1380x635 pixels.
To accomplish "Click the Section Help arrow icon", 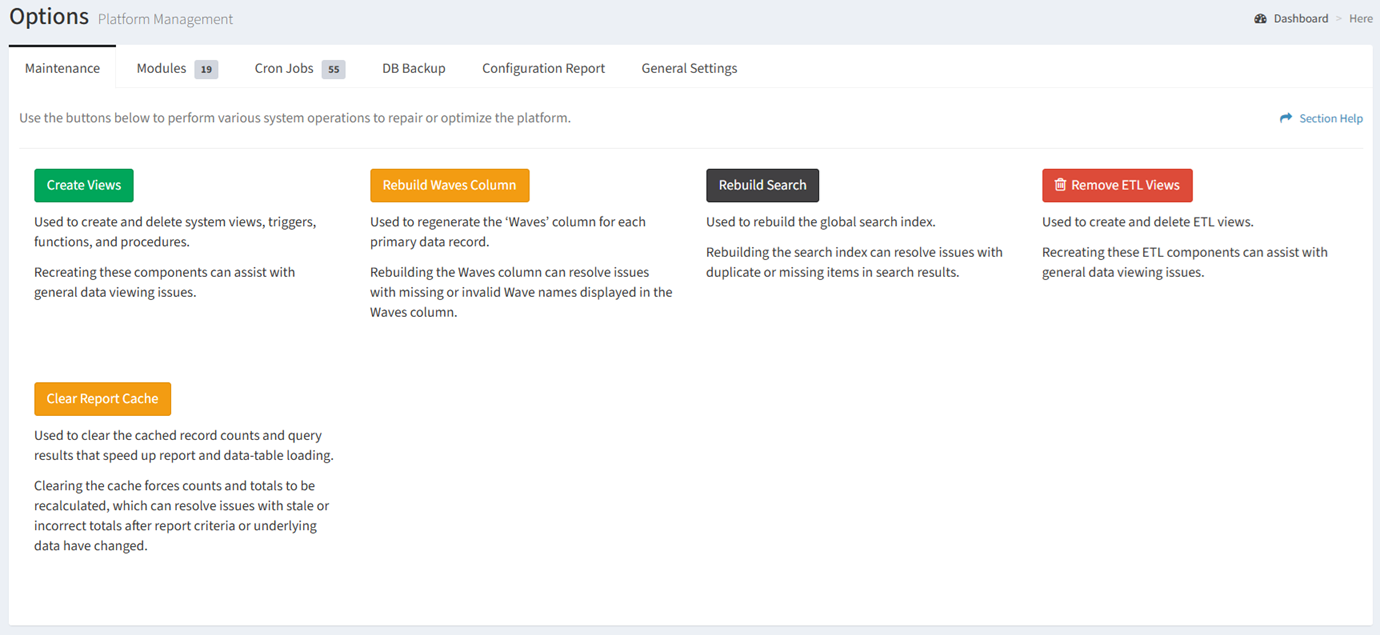I will coord(1286,118).
